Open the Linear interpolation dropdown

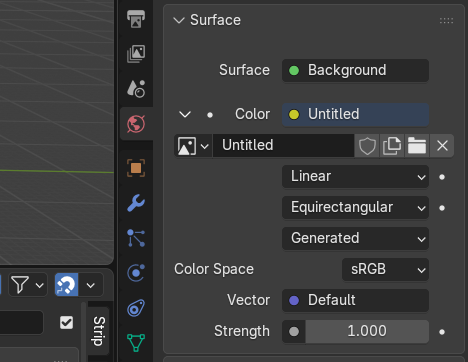355,176
